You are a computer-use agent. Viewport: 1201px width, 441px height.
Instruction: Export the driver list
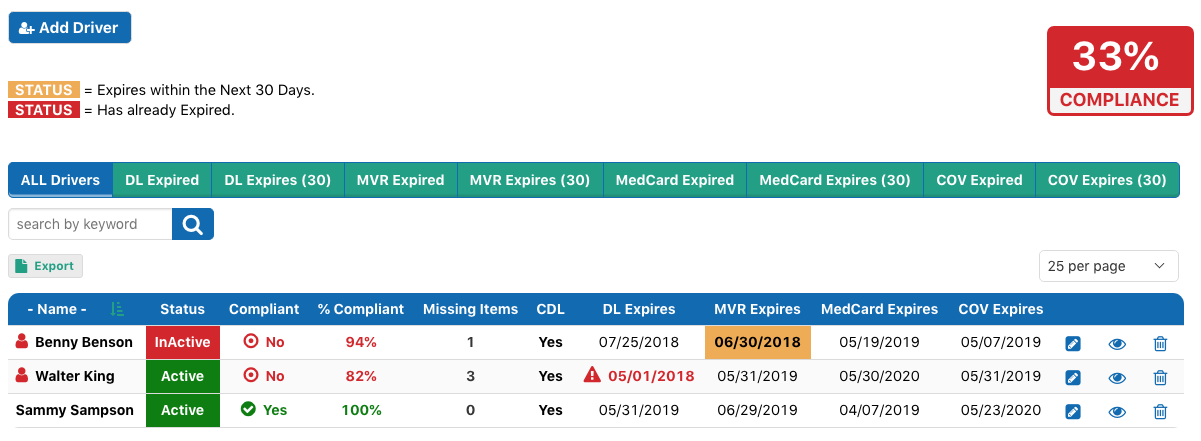[x=46, y=266]
